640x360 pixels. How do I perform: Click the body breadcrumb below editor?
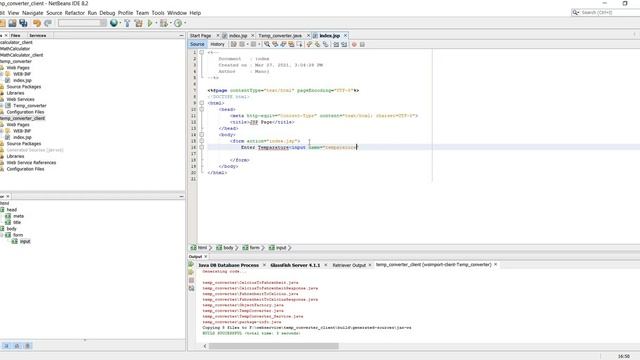tap(228, 248)
